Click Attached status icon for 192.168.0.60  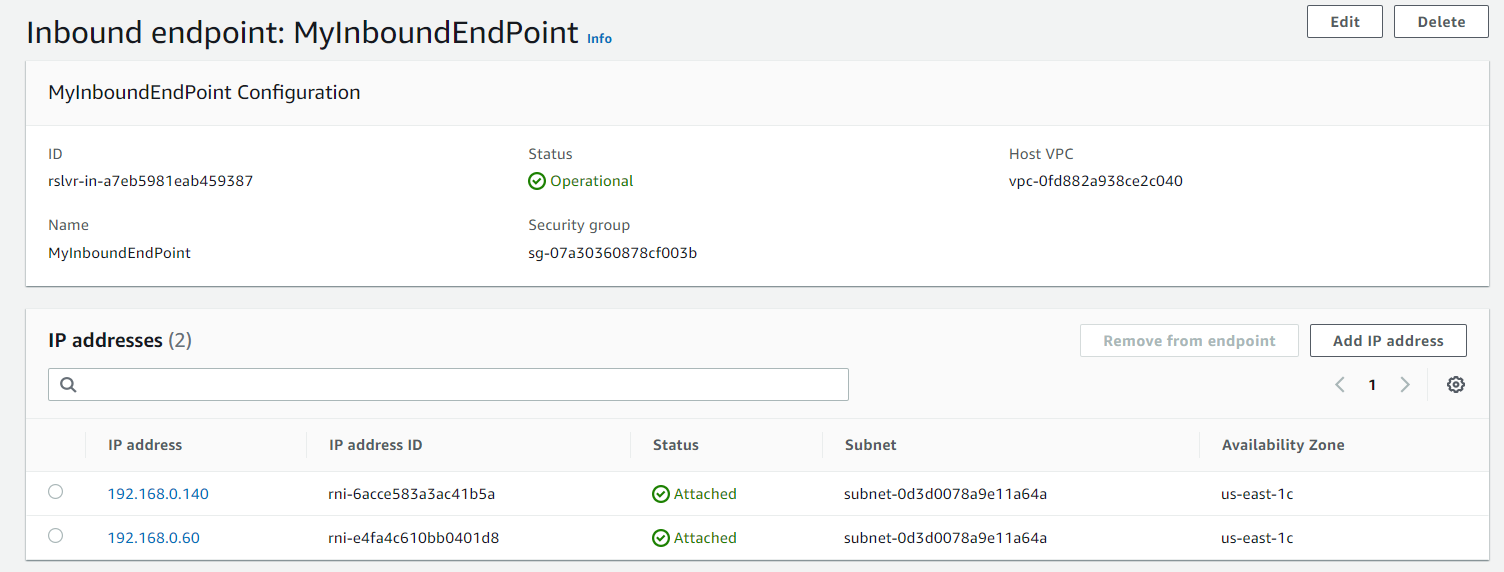(x=661, y=538)
